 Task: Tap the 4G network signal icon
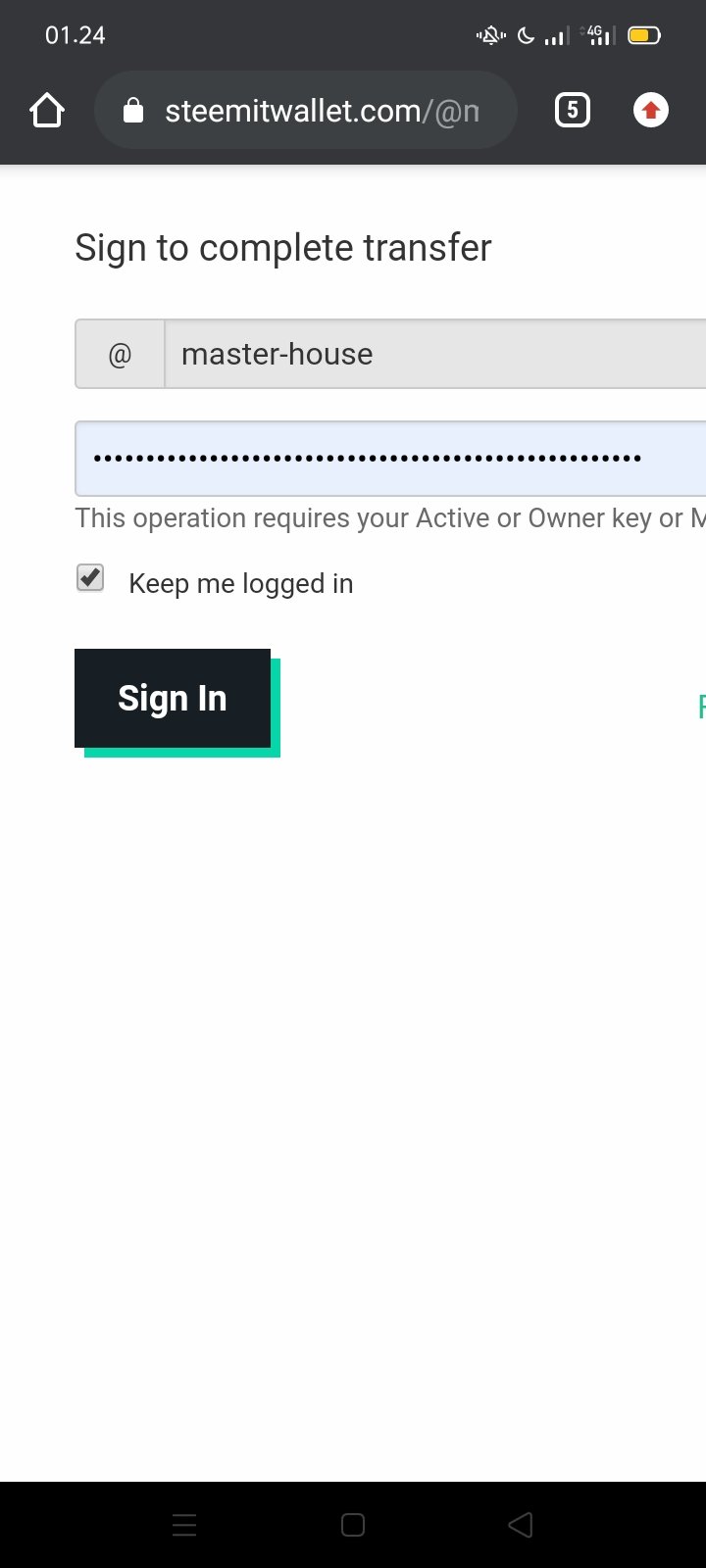598,36
